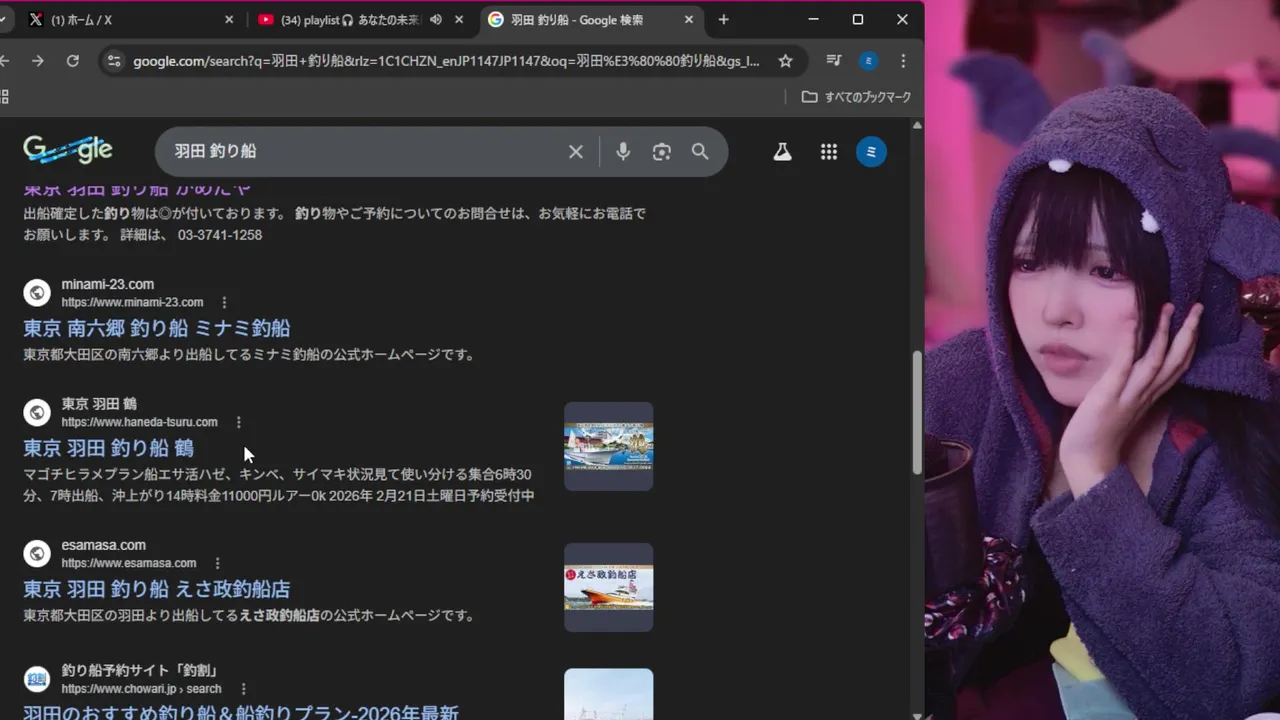This screenshot has height=720, width=1280.
Task: Click the 釣り船予約サイト「釣割」 site name
Action: pyautogui.click(x=139, y=670)
